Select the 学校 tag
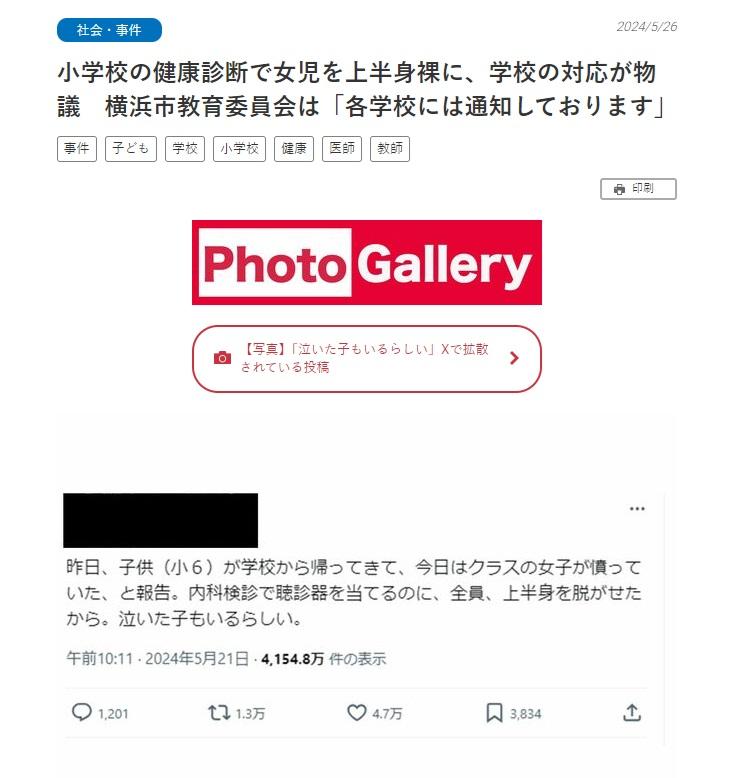 (185, 148)
